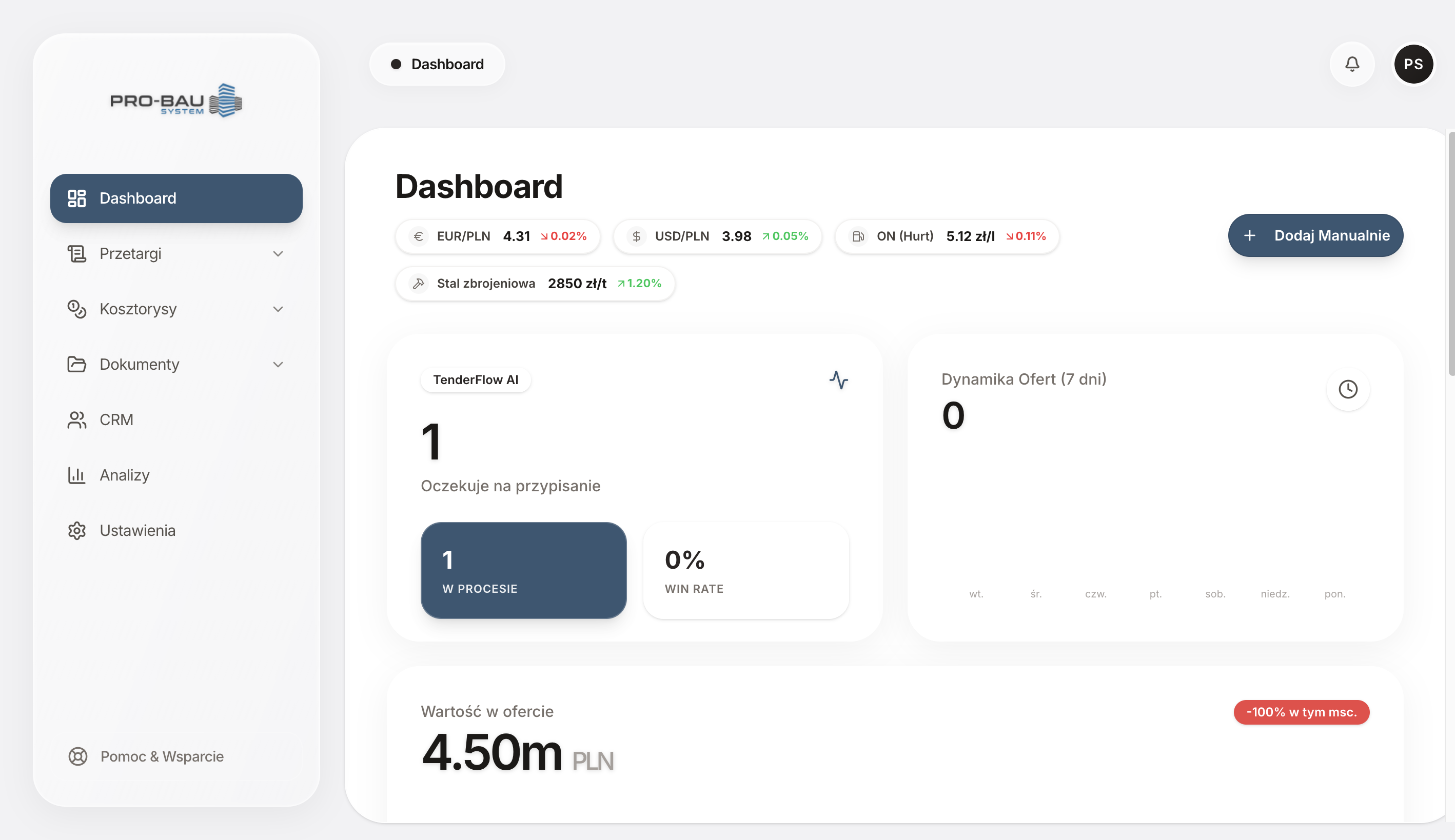Click the WIN RATE stat tile
Image resolution: width=1455 pixels, height=840 pixels.
point(745,571)
